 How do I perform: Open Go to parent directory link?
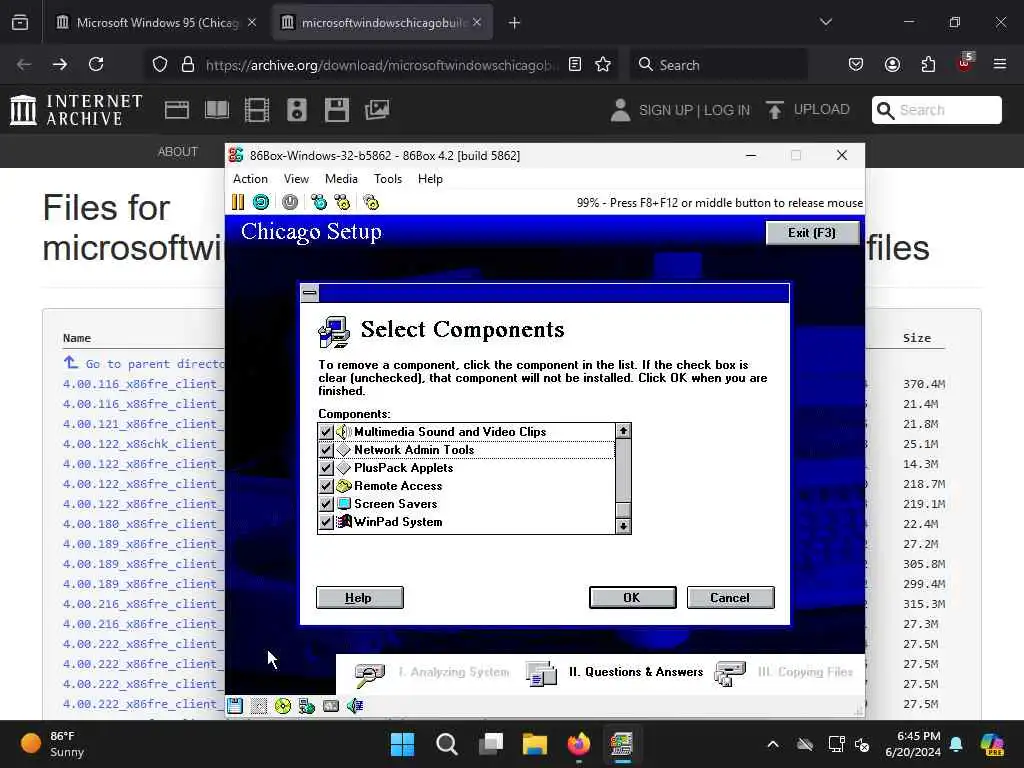coord(155,364)
